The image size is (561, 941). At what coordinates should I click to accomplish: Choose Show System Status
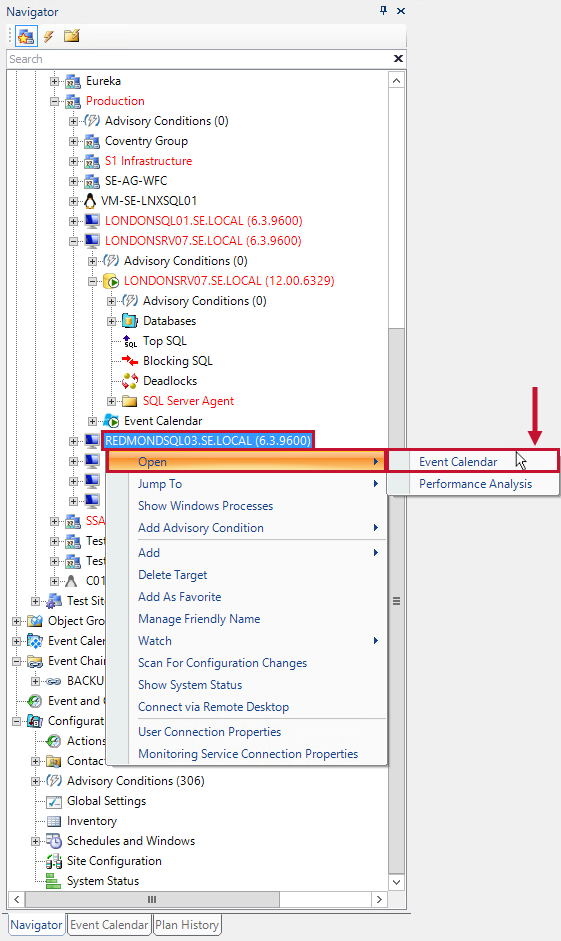pyautogui.click(x=246, y=685)
